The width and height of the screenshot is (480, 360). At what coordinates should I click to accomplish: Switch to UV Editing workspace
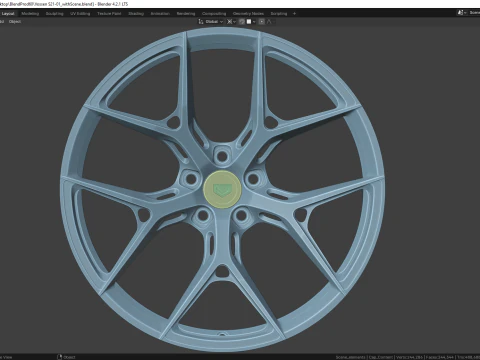(x=80, y=14)
